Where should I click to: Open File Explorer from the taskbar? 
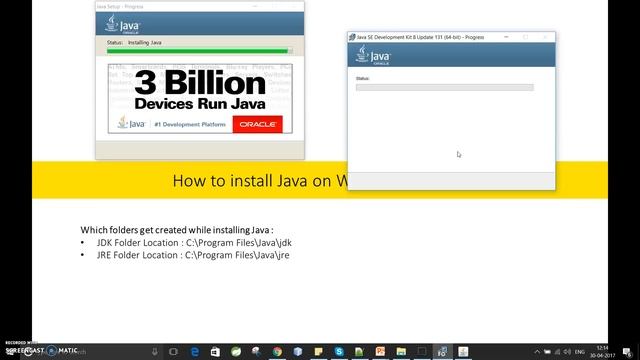click(401, 351)
